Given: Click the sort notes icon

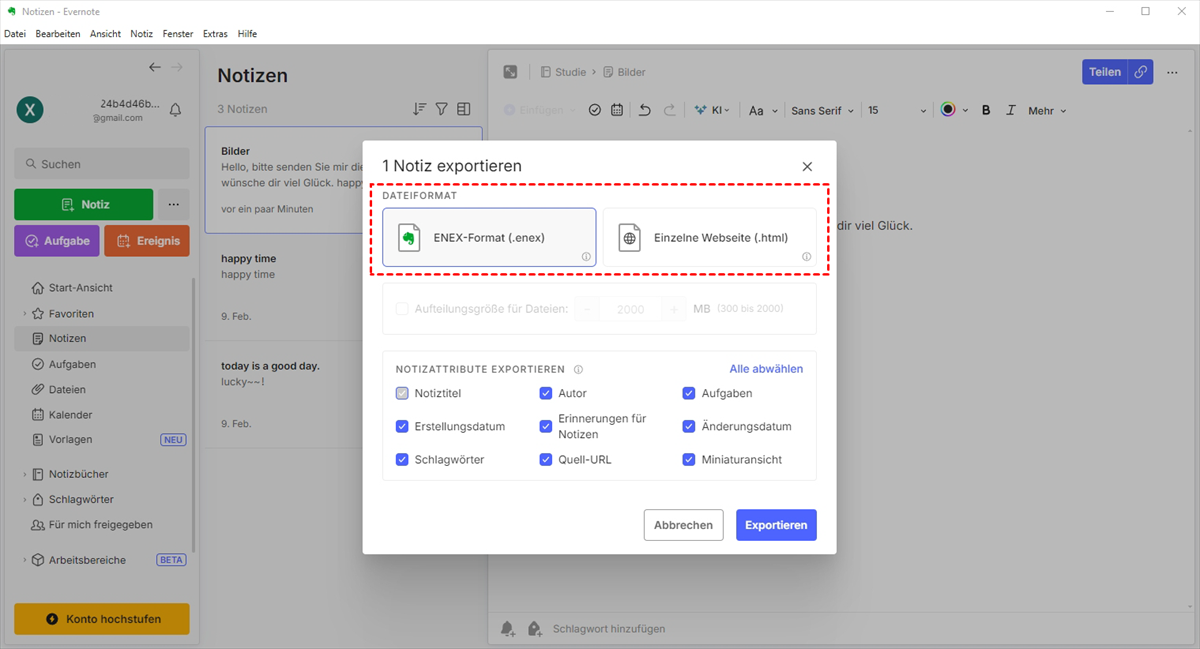Looking at the screenshot, I should (420, 109).
